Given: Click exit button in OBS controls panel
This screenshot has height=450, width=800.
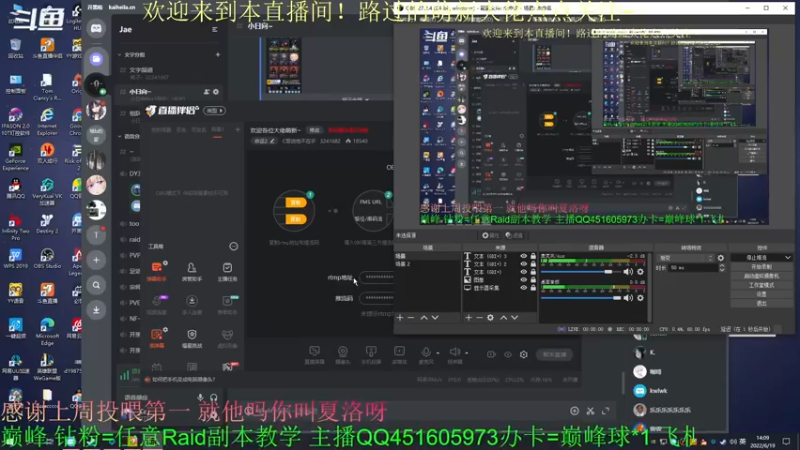Looking at the screenshot, I should (761, 304).
